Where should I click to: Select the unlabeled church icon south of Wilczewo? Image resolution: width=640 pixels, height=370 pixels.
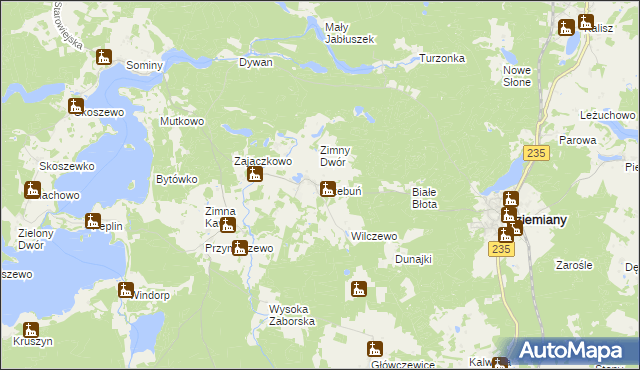359,289
